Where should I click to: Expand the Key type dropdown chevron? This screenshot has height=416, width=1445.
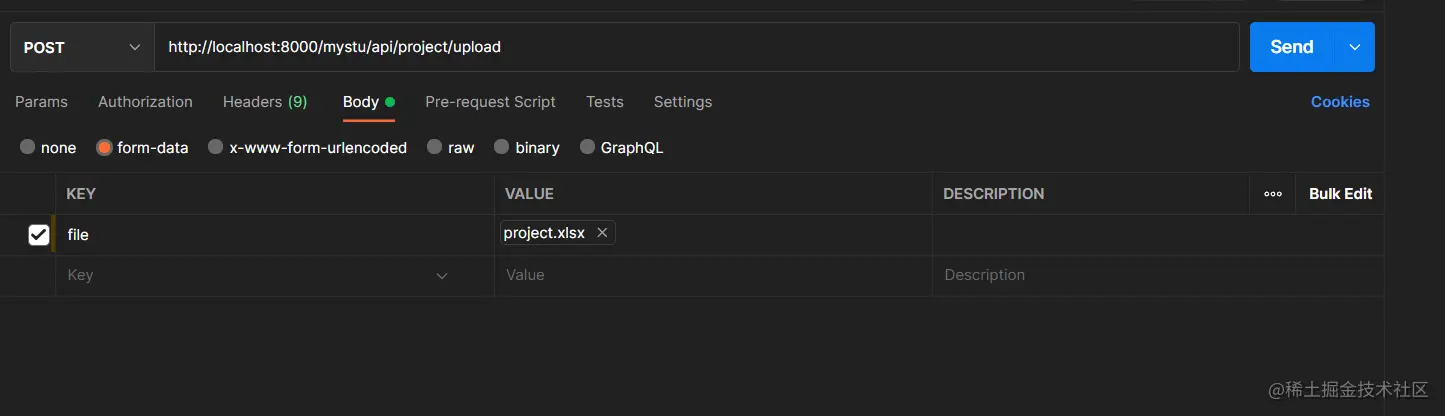click(x=442, y=276)
